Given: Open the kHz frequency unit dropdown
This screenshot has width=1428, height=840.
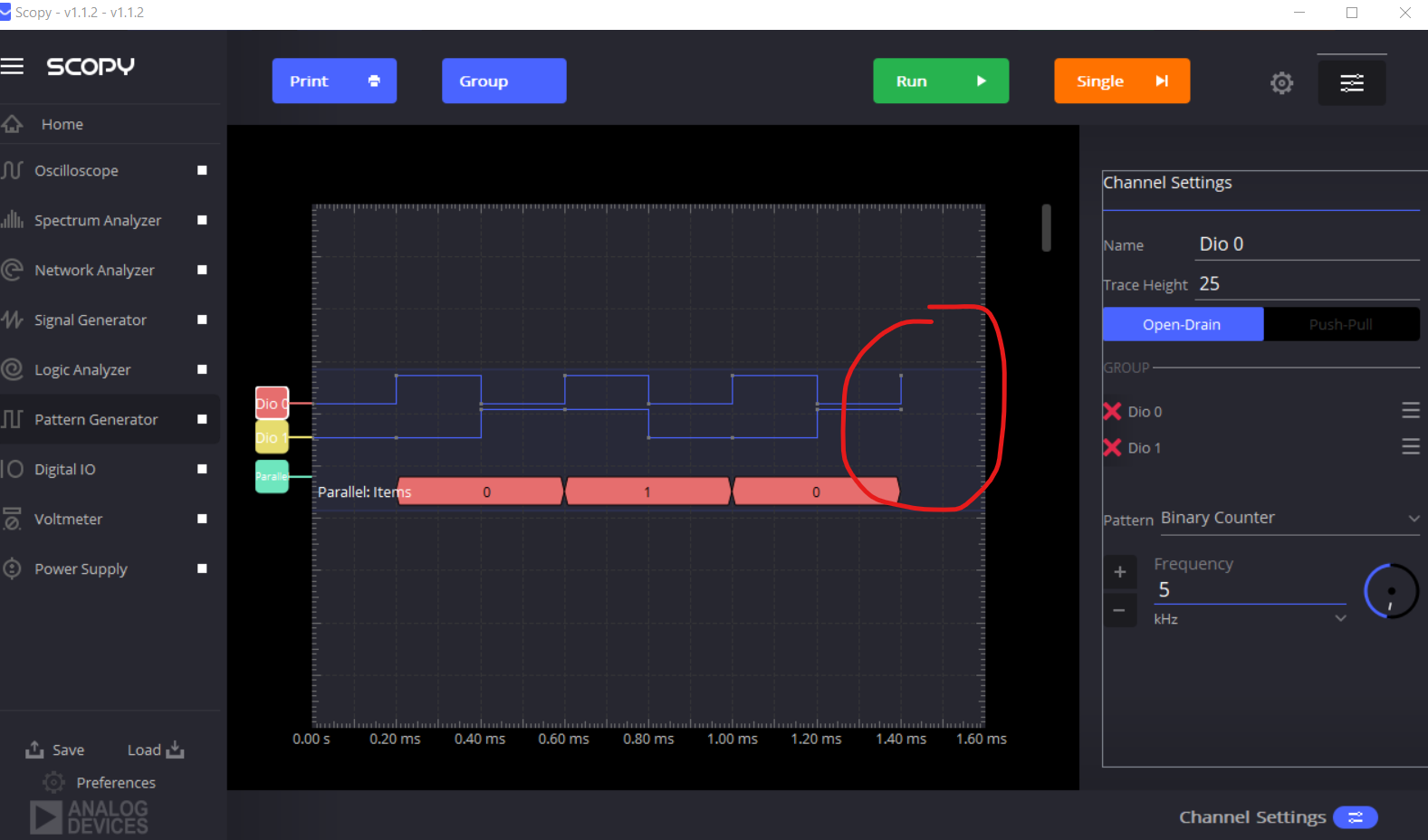Looking at the screenshot, I should pos(1250,619).
